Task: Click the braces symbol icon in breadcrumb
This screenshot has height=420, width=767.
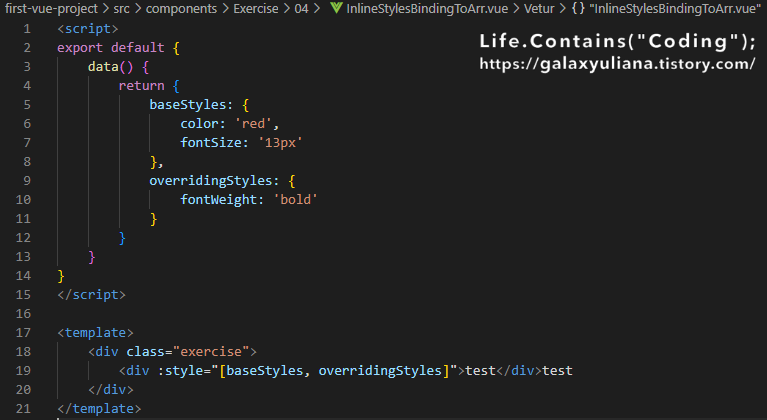Action: 578,9
